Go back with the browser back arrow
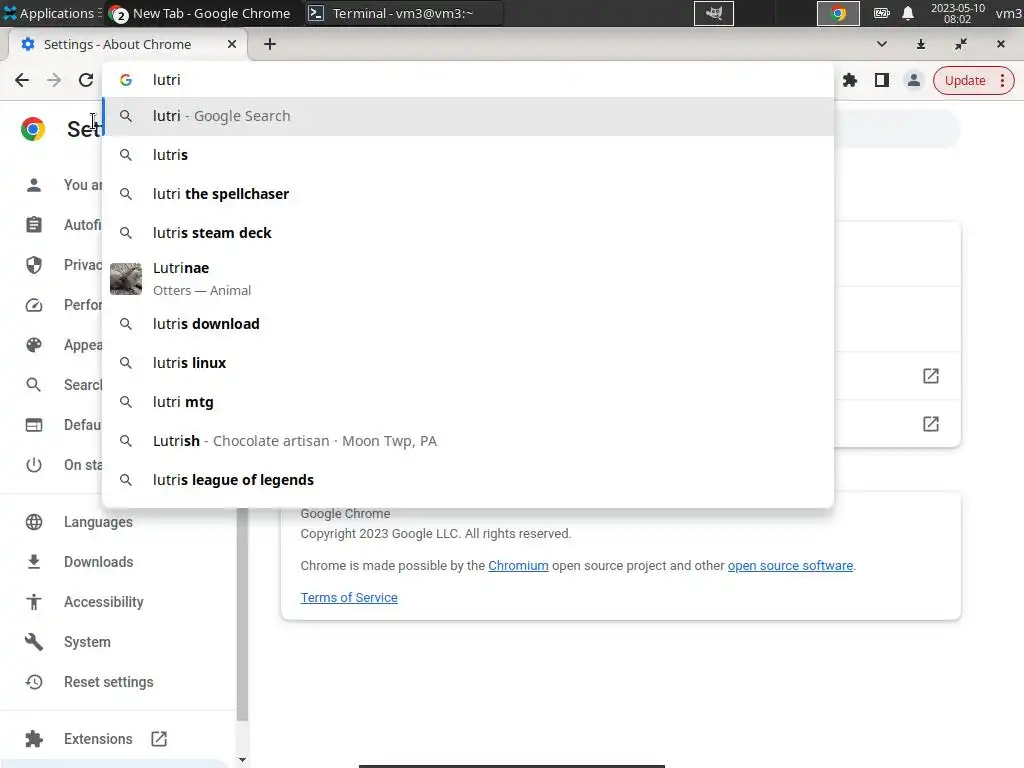The image size is (1024, 768). (x=22, y=80)
